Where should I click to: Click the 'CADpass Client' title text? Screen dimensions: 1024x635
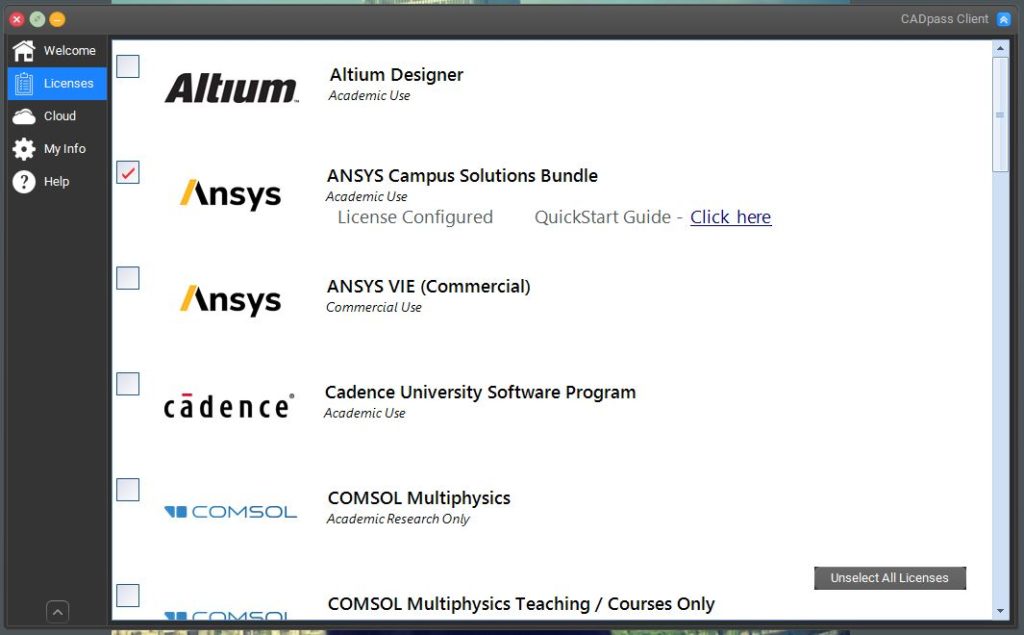(944, 19)
